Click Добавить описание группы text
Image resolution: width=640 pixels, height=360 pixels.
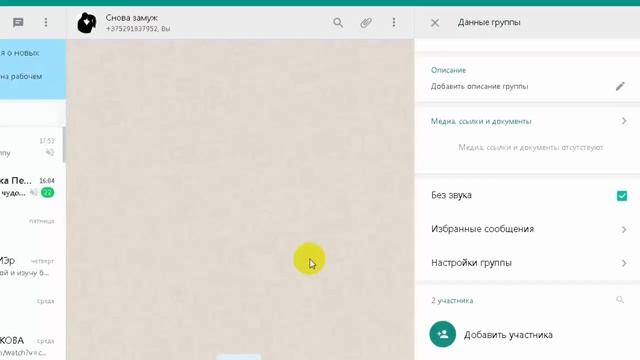pos(480,87)
